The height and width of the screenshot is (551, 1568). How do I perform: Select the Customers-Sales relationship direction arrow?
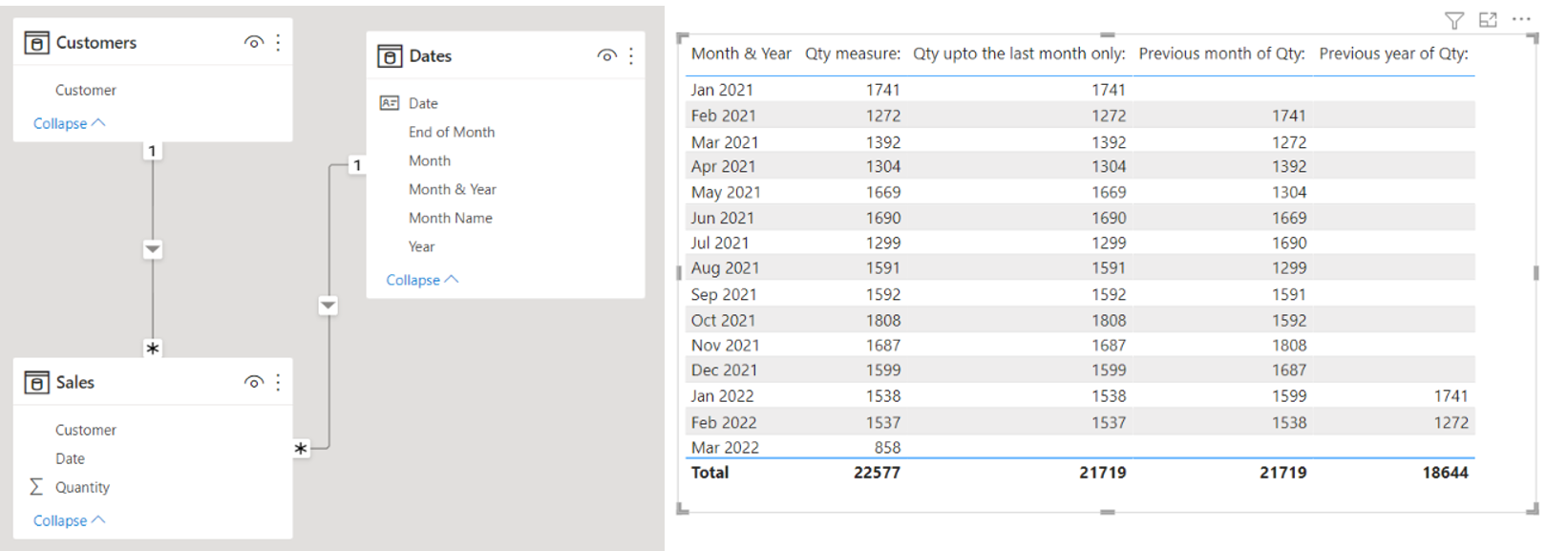153,249
